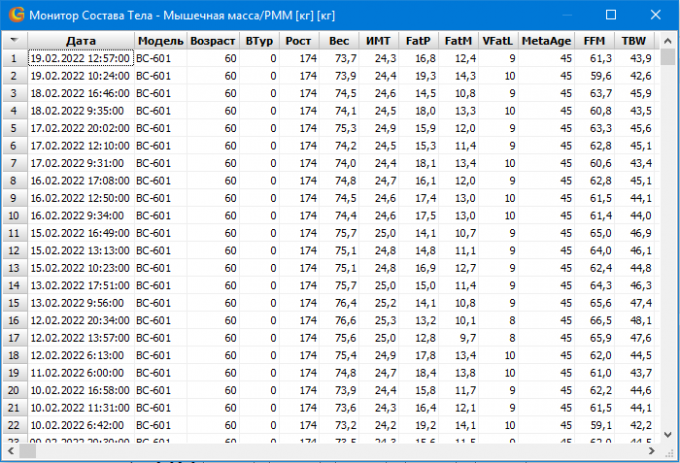Select the ИМТ column header
The image size is (680, 463).
coord(379,40)
